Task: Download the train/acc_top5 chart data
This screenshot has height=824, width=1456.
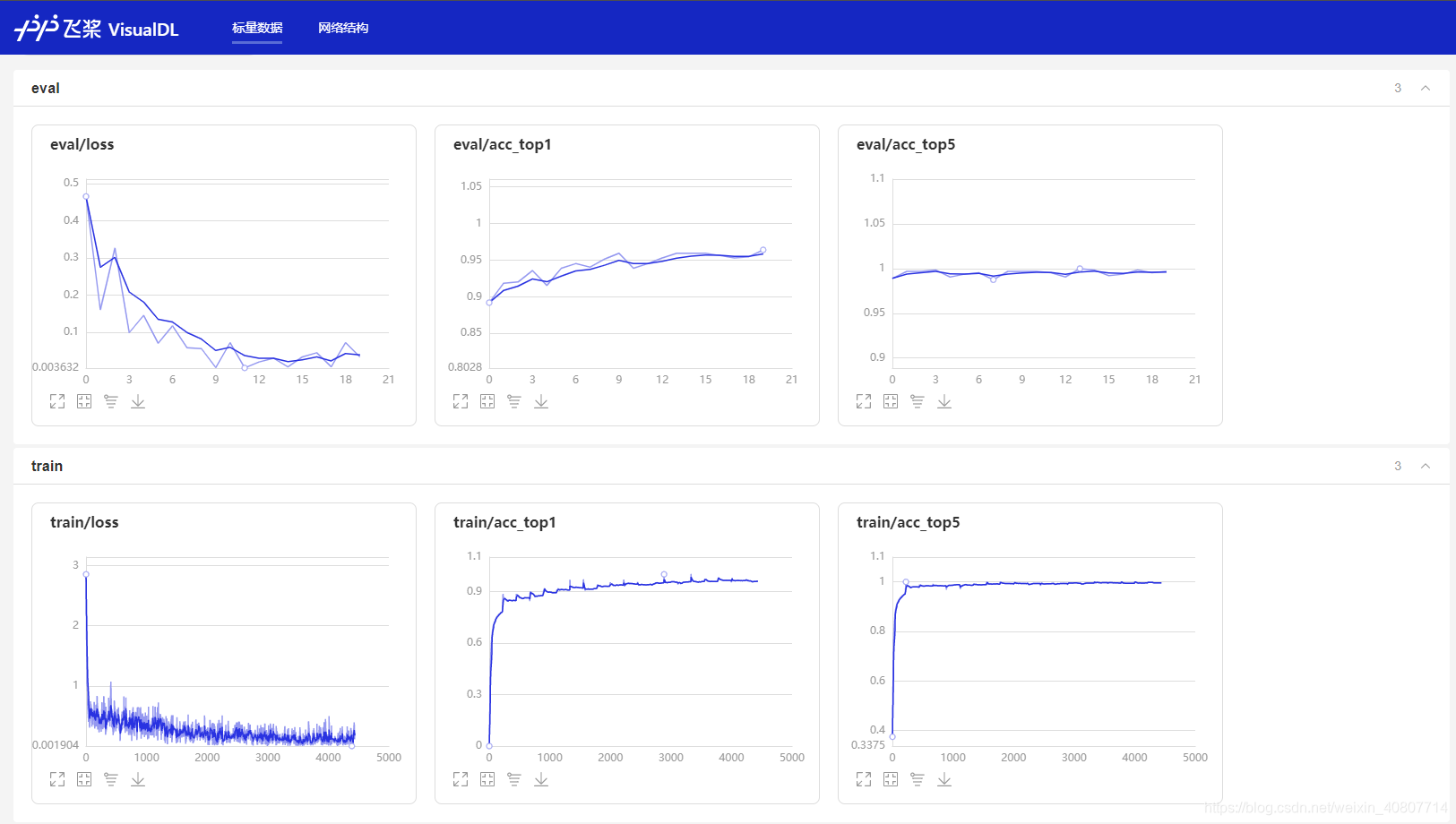Action: (x=944, y=779)
